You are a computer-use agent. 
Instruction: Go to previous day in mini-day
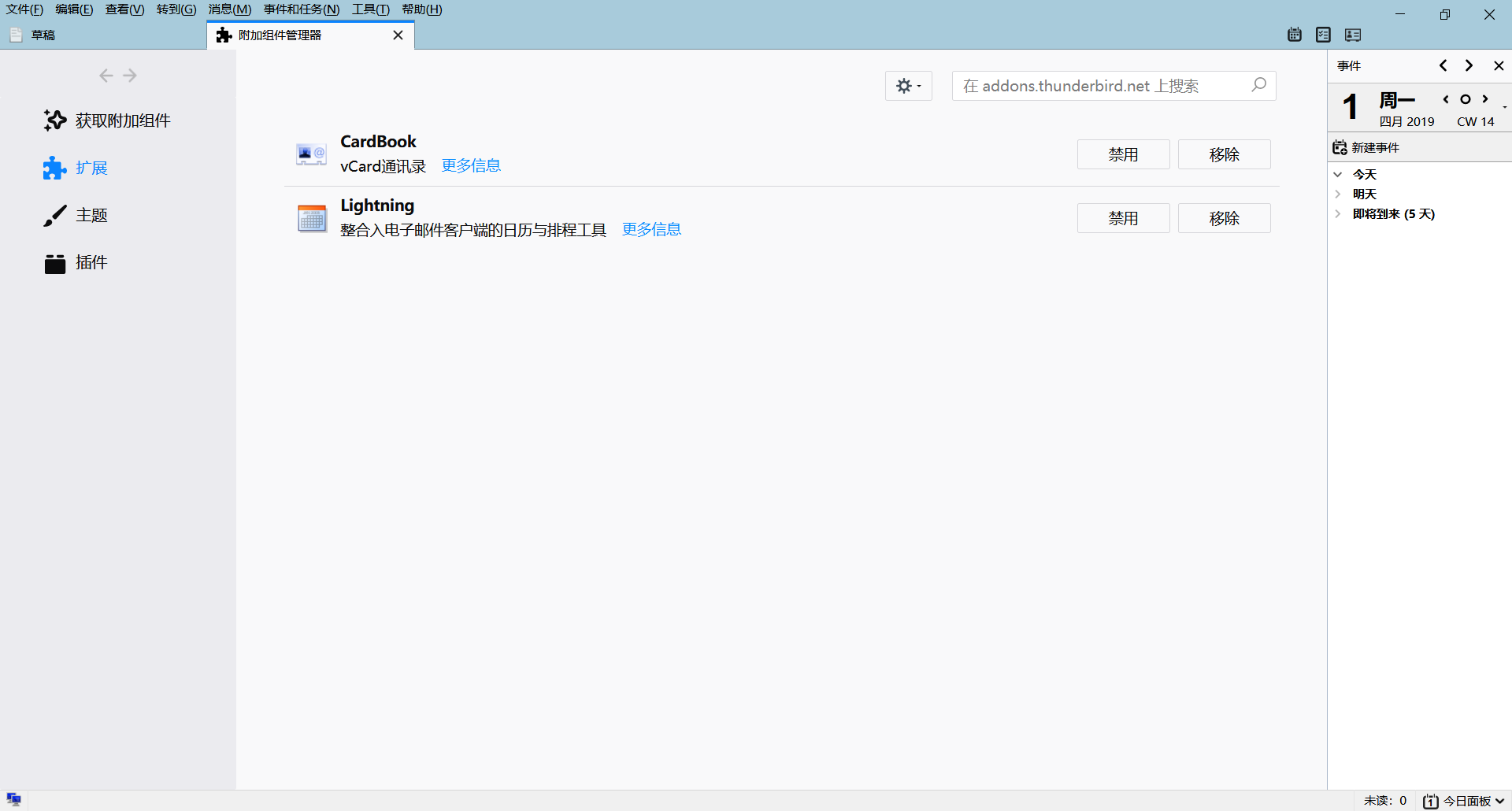coord(1446,99)
